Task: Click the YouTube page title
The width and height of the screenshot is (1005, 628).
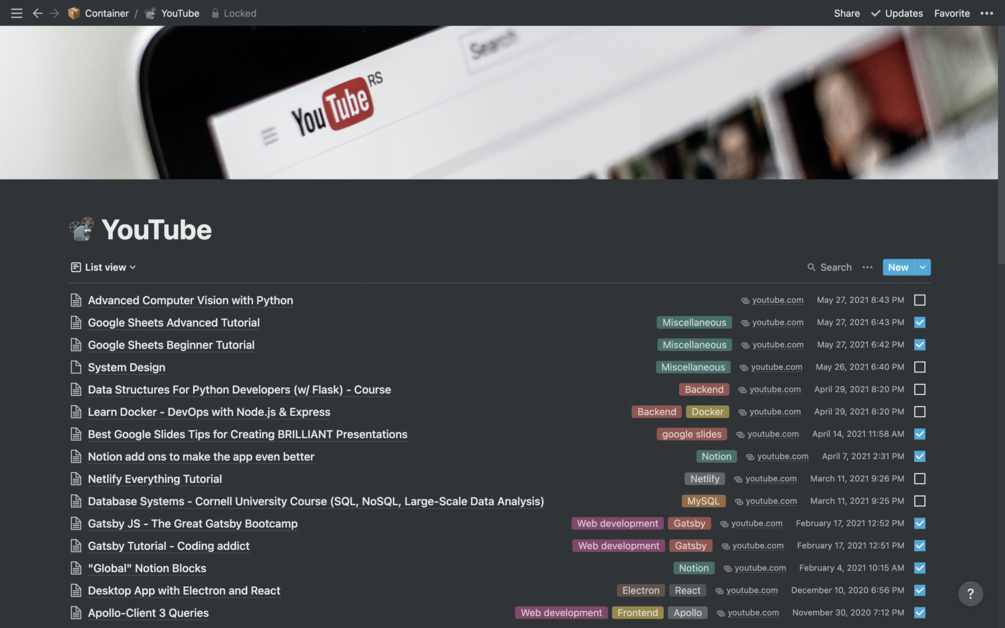Action: [x=156, y=229]
